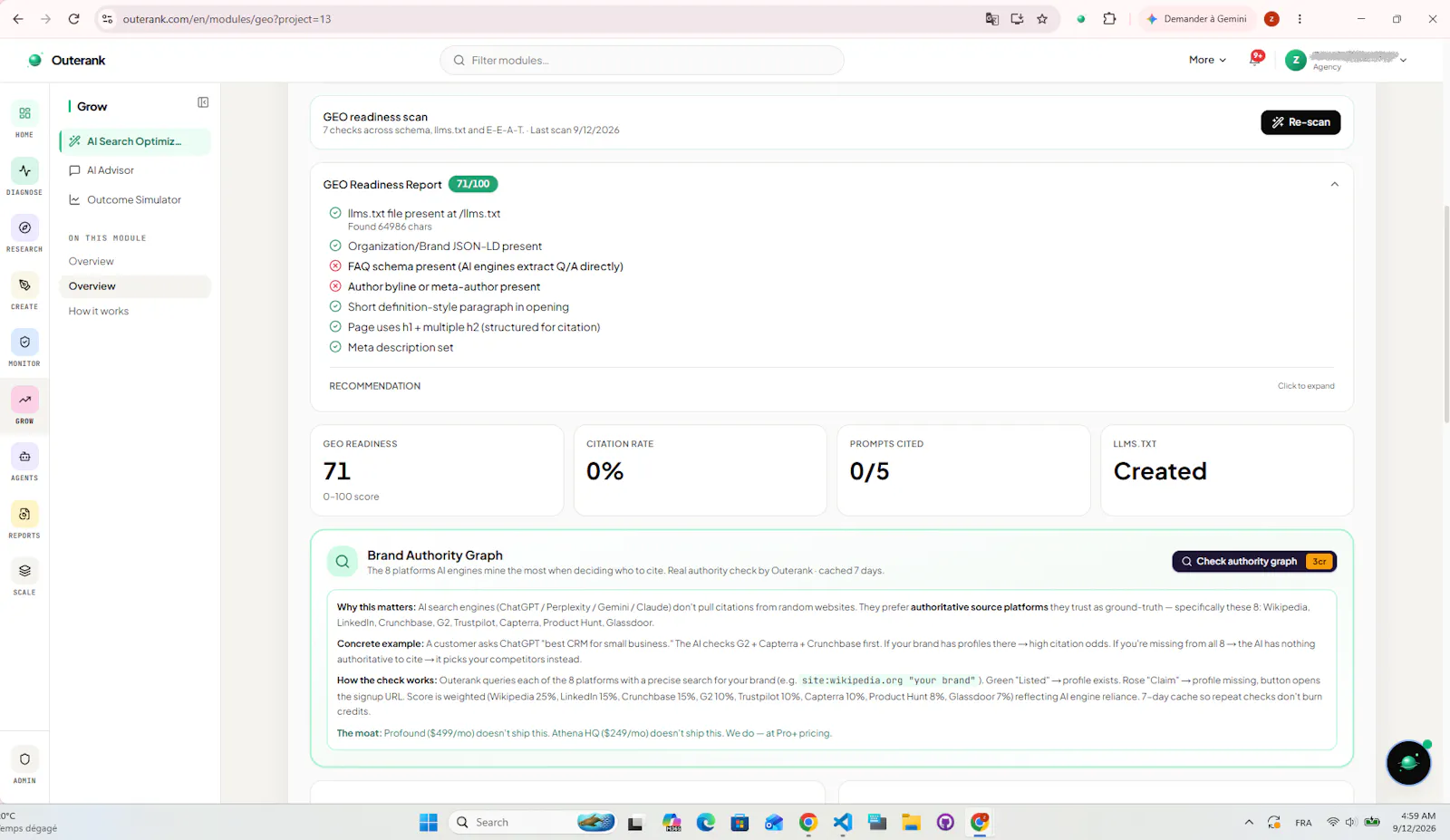Click the browser address bar

coord(544,19)
